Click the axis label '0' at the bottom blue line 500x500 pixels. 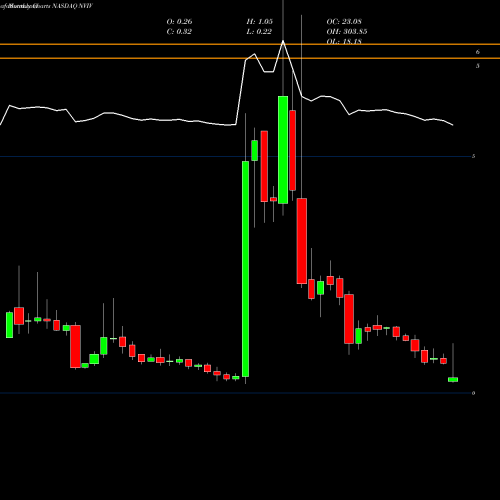tap(473, 393)
